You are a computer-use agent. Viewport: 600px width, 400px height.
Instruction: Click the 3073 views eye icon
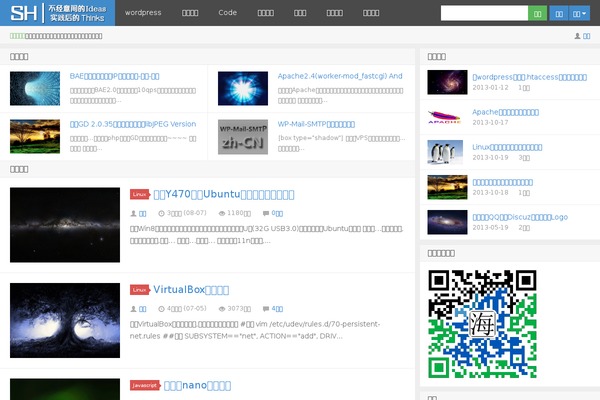coord(222,309)
